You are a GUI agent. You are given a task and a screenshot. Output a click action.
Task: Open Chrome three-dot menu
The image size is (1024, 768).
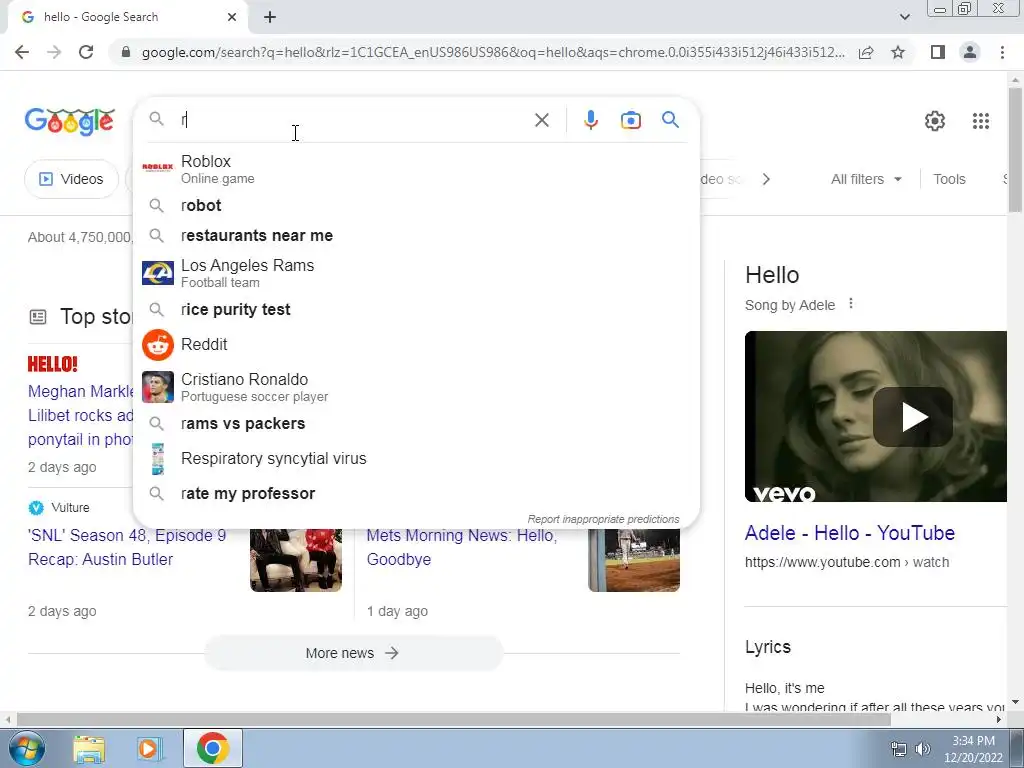coord(1002,52)
